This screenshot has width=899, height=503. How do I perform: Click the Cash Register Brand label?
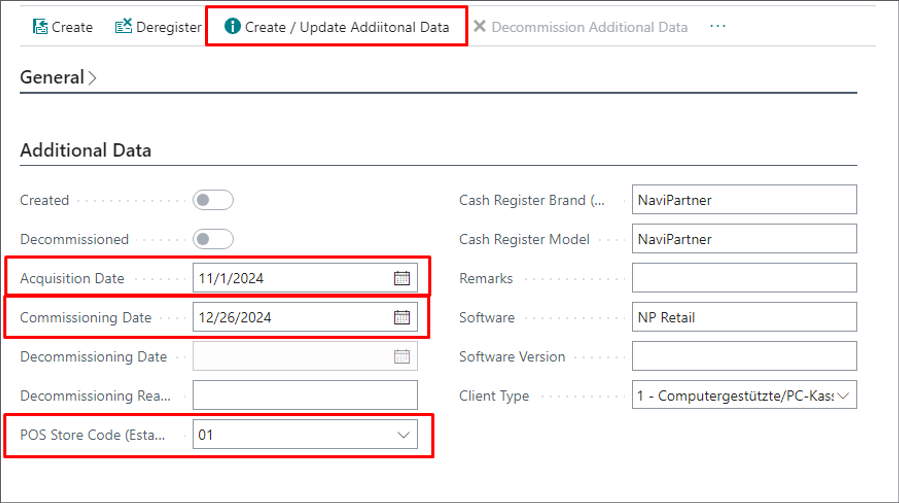[532, 201]
